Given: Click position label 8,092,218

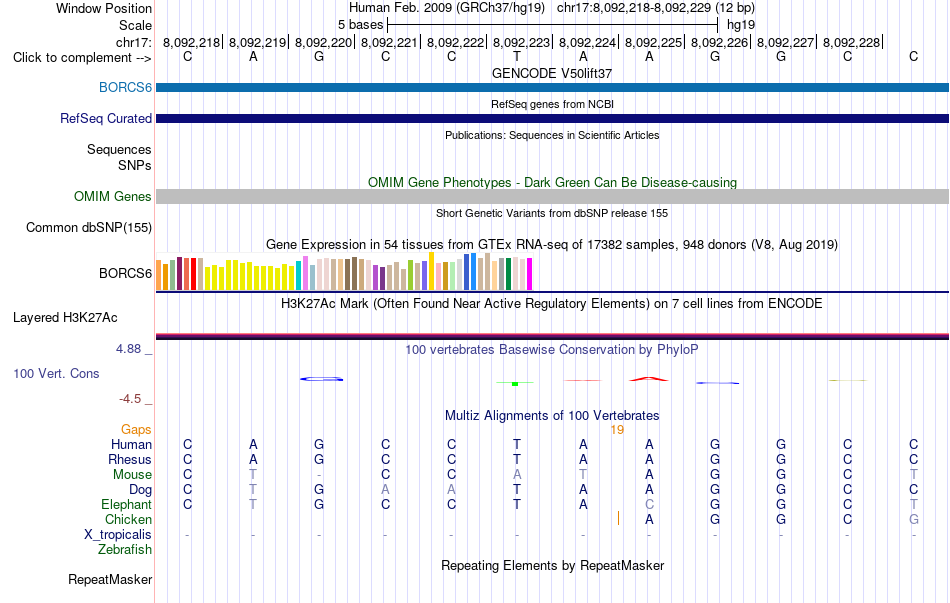Looking at the screenshot, I should click(191, 42).
